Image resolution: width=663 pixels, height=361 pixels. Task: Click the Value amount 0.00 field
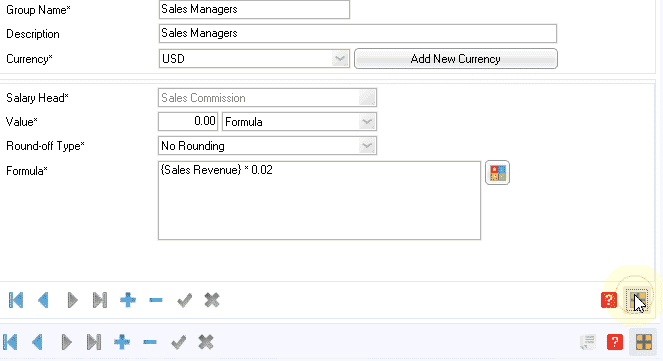click(188, 122)
